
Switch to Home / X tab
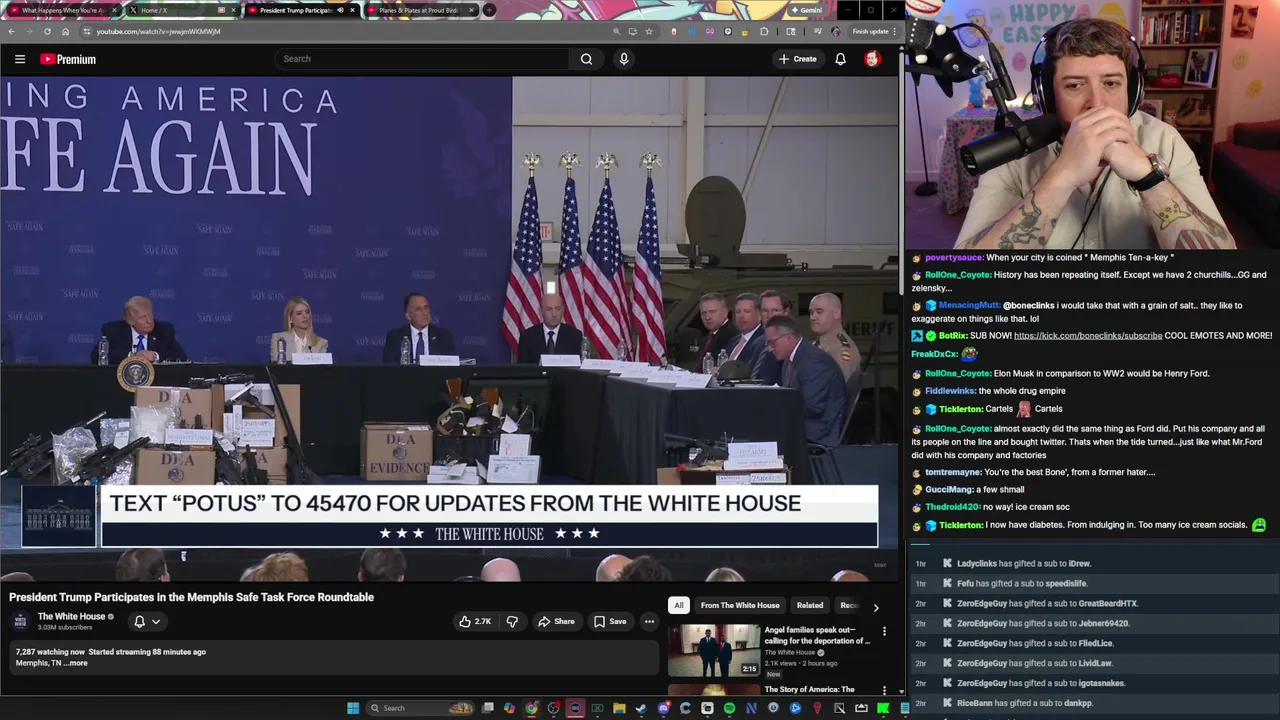point(182,10)
